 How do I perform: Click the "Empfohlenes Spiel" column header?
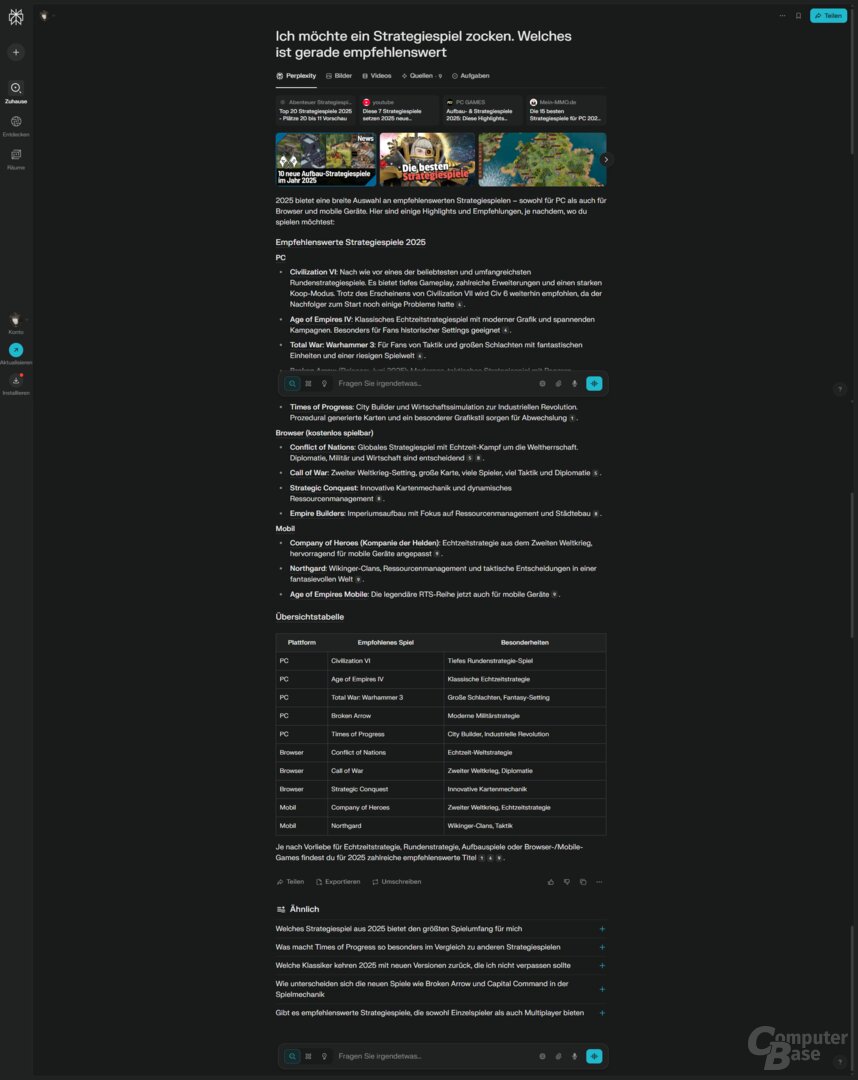point(386,643)
